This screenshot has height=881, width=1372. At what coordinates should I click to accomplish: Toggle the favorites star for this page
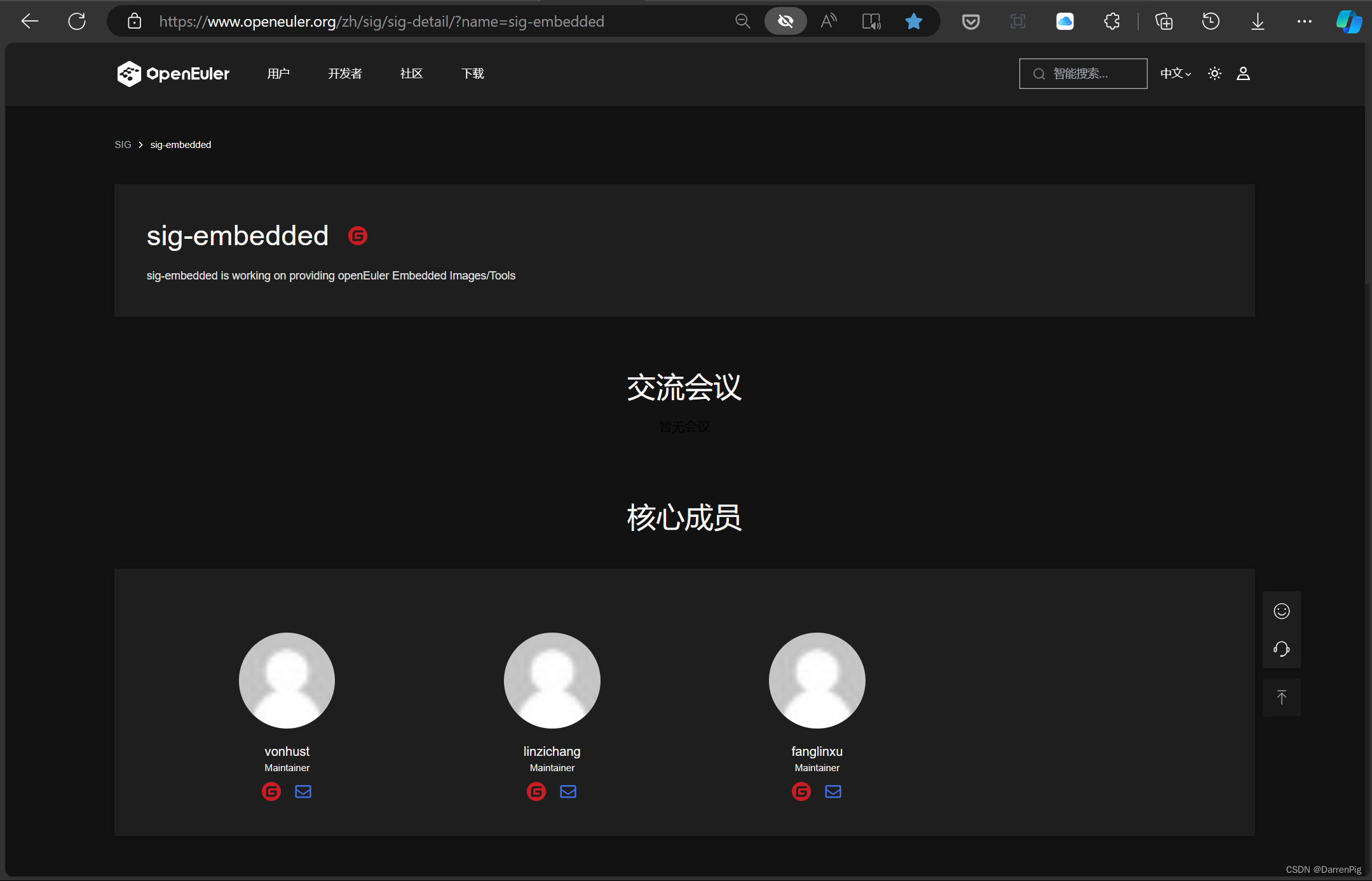(914, 22)
